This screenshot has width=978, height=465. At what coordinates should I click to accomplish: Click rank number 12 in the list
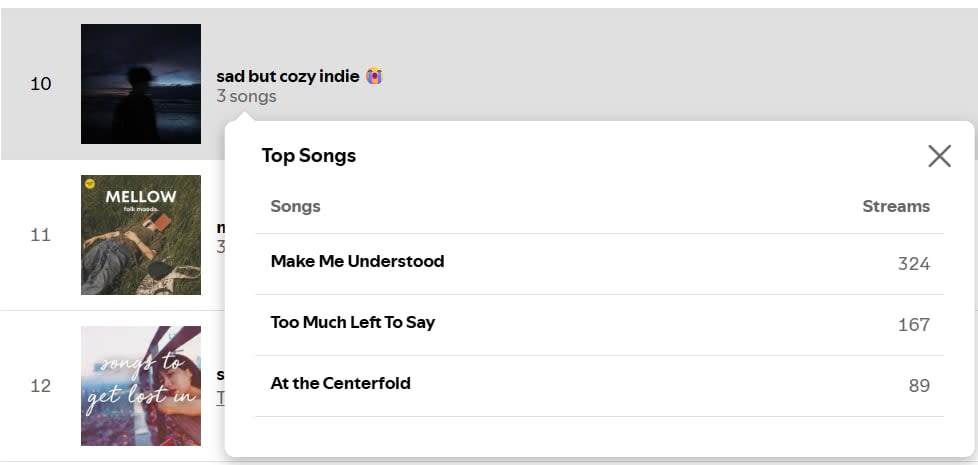click(x=40, y=386)
